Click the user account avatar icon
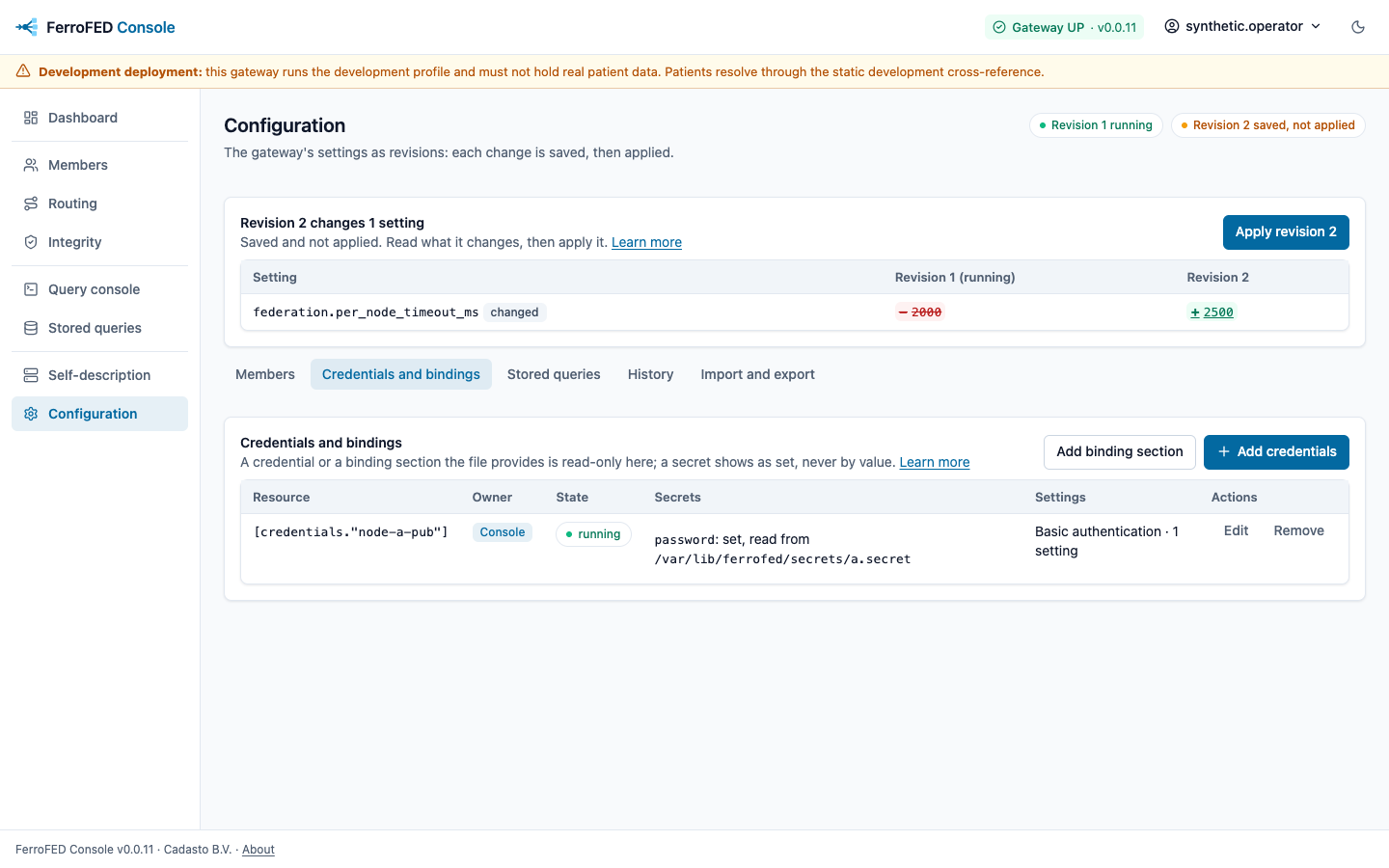The image size is (1389, 868). tap(1172, 26)
